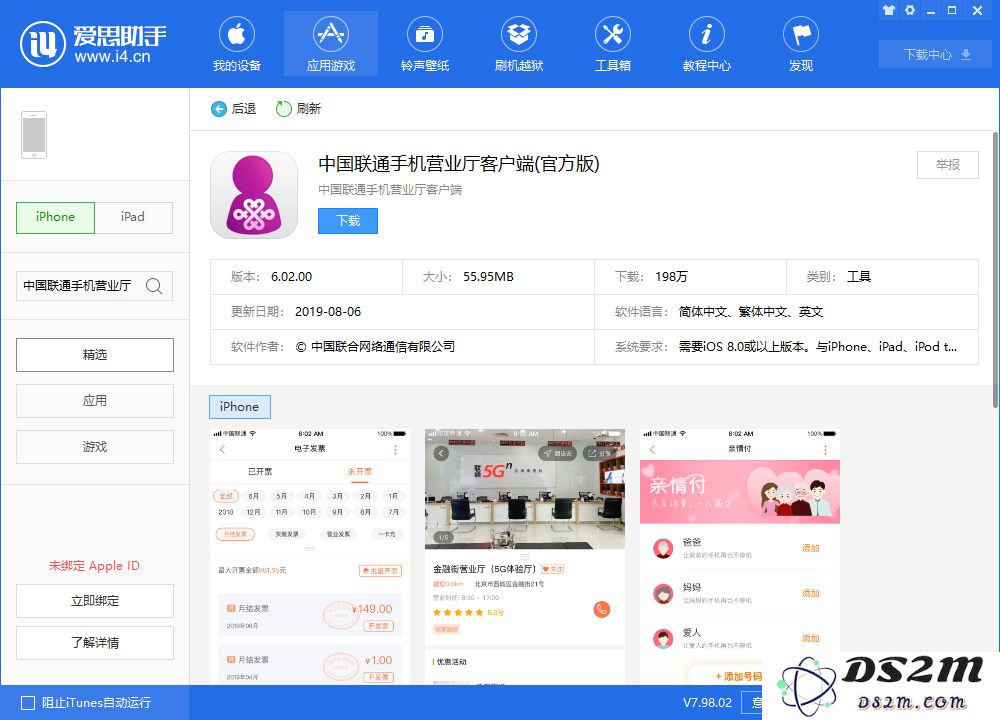Click the 举报 report button
The width and height of the screenshot is (1000, 720).
pos(947,165)
